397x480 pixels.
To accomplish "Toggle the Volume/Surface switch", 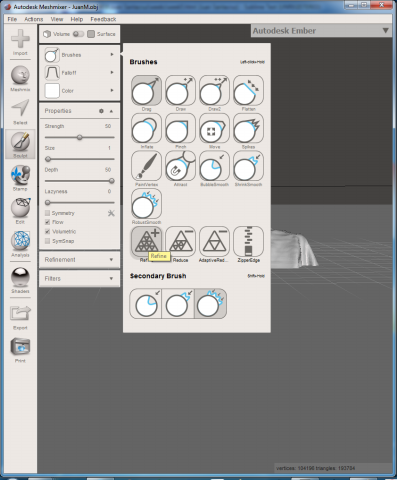I will 78,34.
